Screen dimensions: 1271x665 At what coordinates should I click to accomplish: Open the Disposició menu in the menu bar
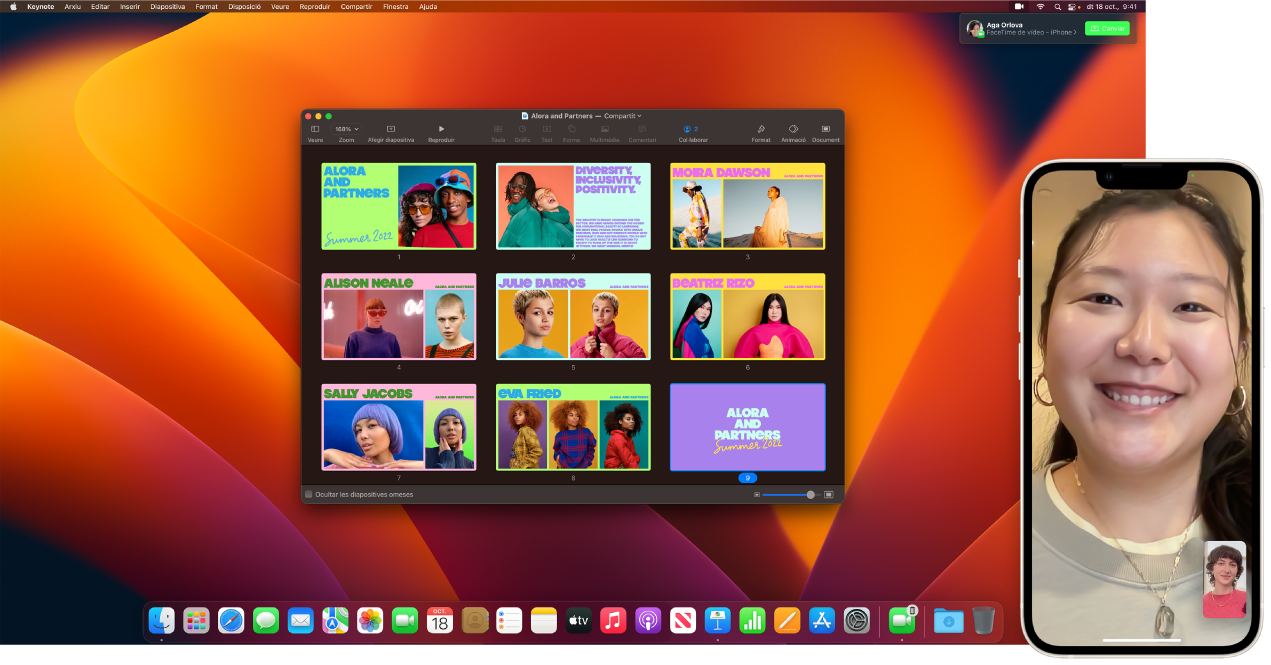click(x=242, y=7)
